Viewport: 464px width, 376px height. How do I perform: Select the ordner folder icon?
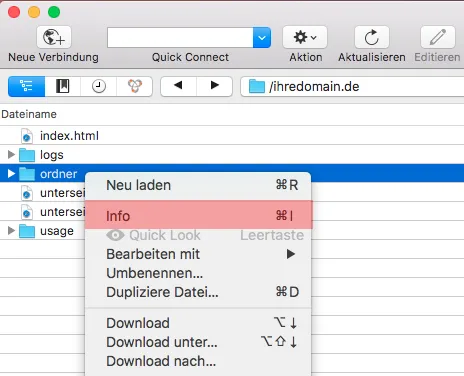pyautogui.click(x=27, y=174)
